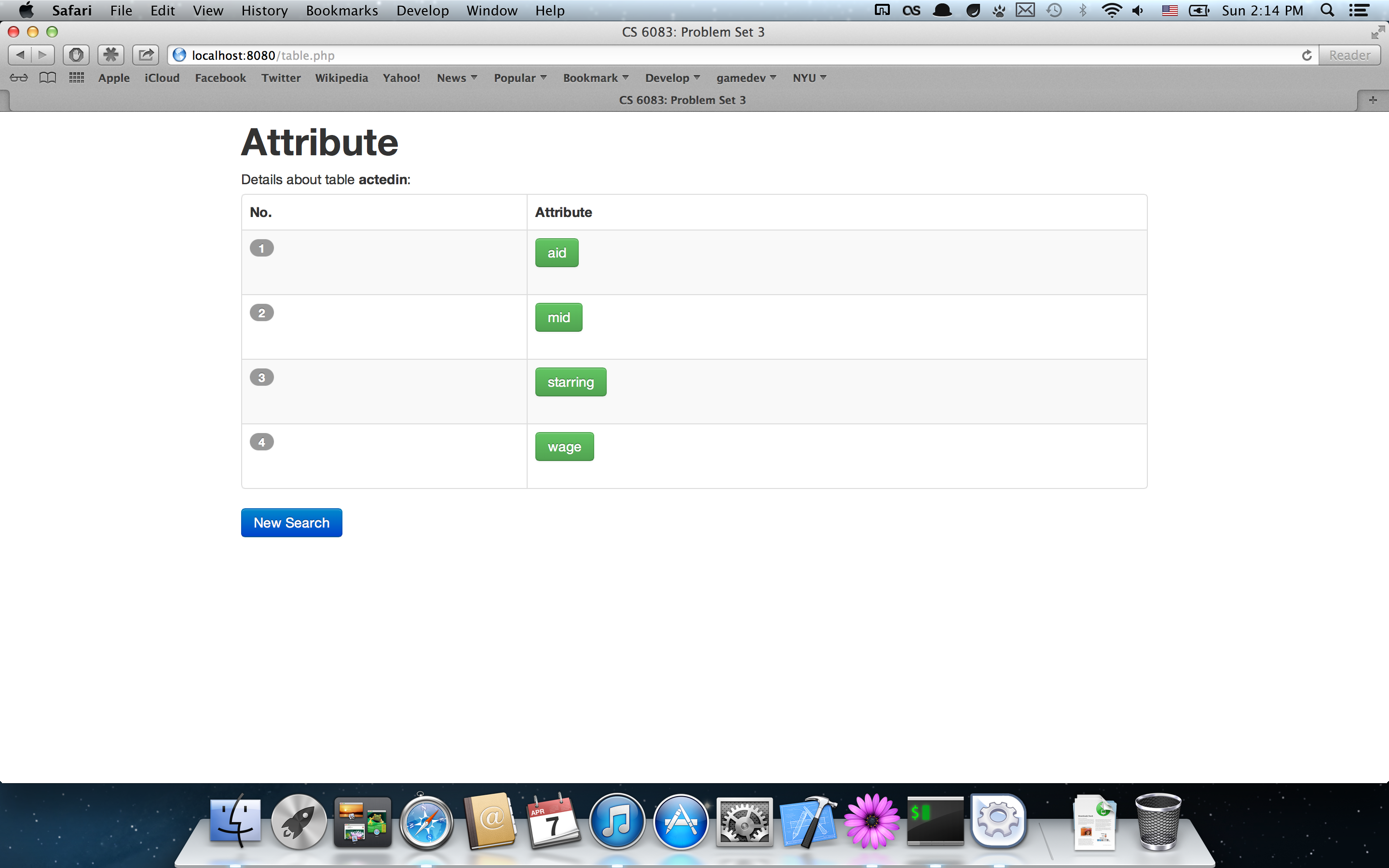
Task: Click the New Search button
Action: [x=292, y=522]
